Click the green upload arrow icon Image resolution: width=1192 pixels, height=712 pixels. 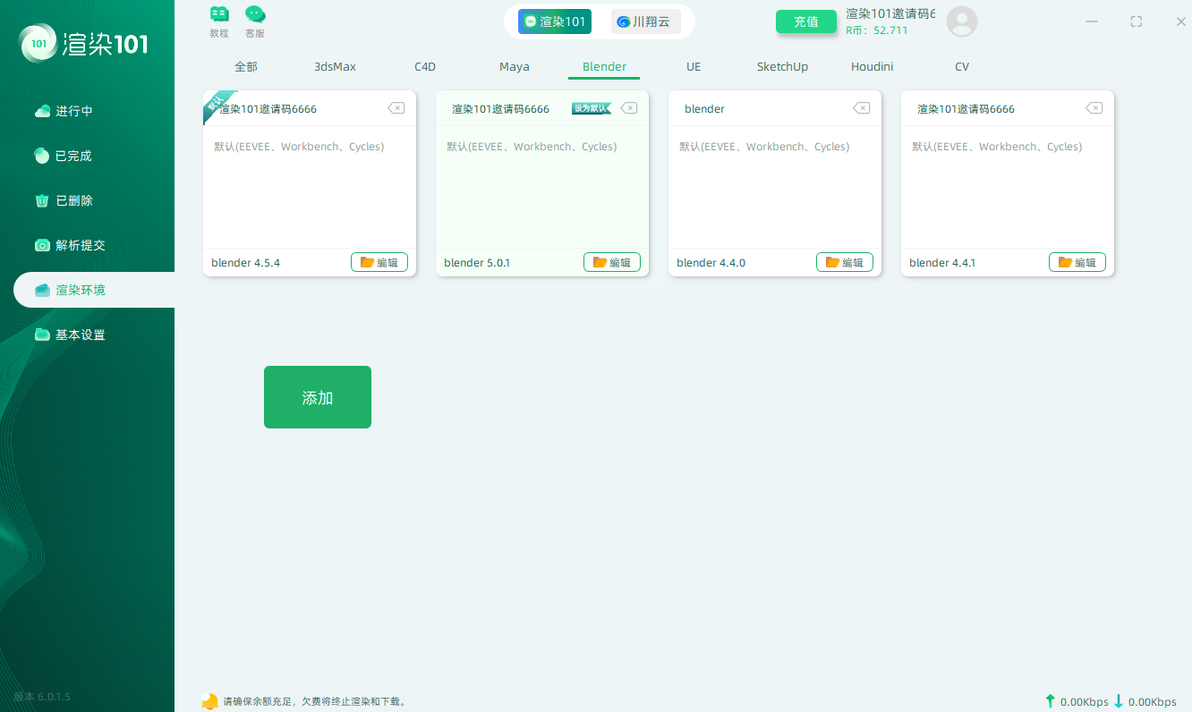tap(1050, 701)
